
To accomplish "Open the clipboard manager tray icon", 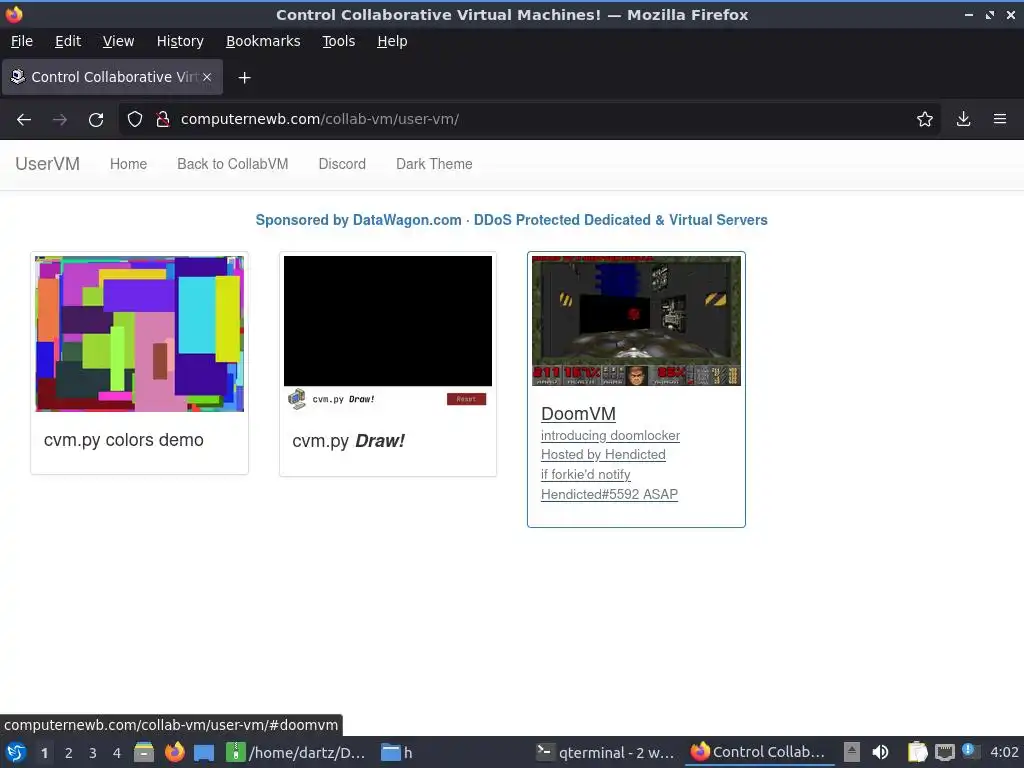I will pyautogui.click(x=917, y=752).
